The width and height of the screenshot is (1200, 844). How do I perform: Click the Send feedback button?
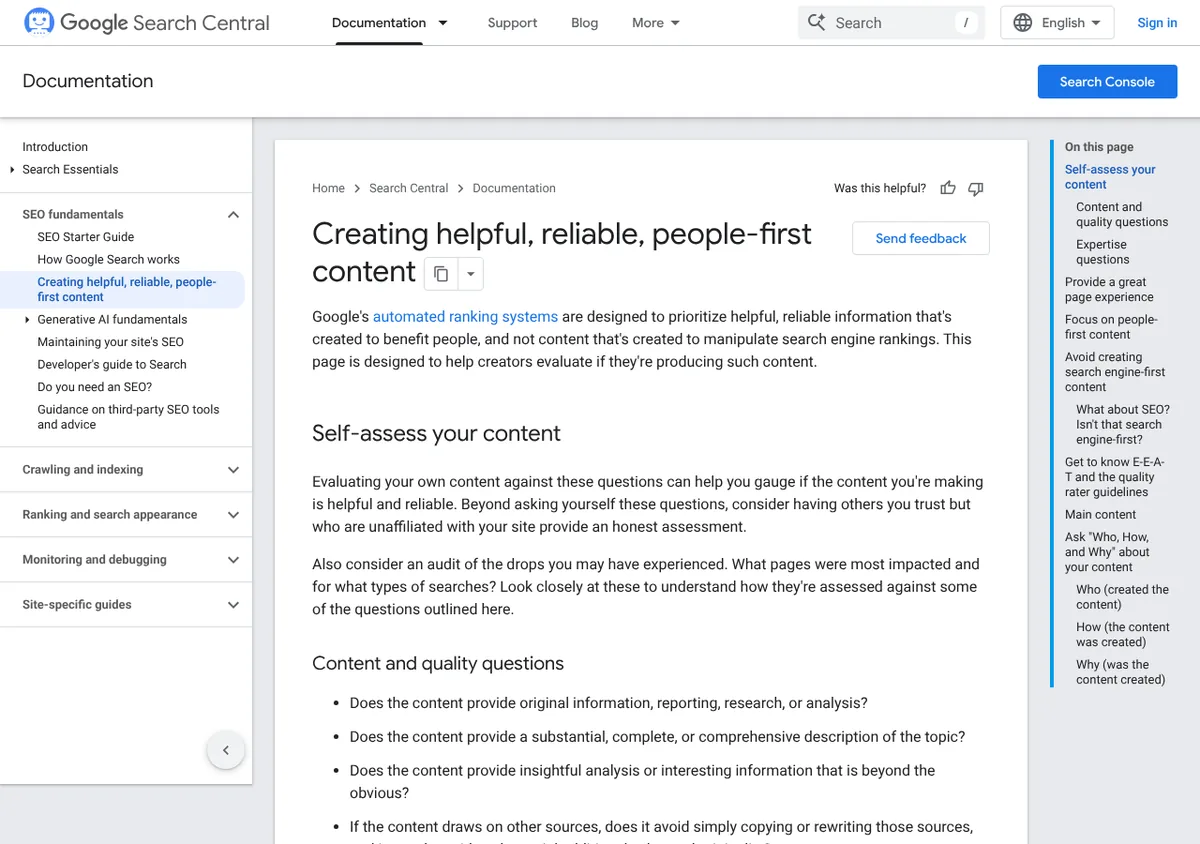(x=921, y=238)
